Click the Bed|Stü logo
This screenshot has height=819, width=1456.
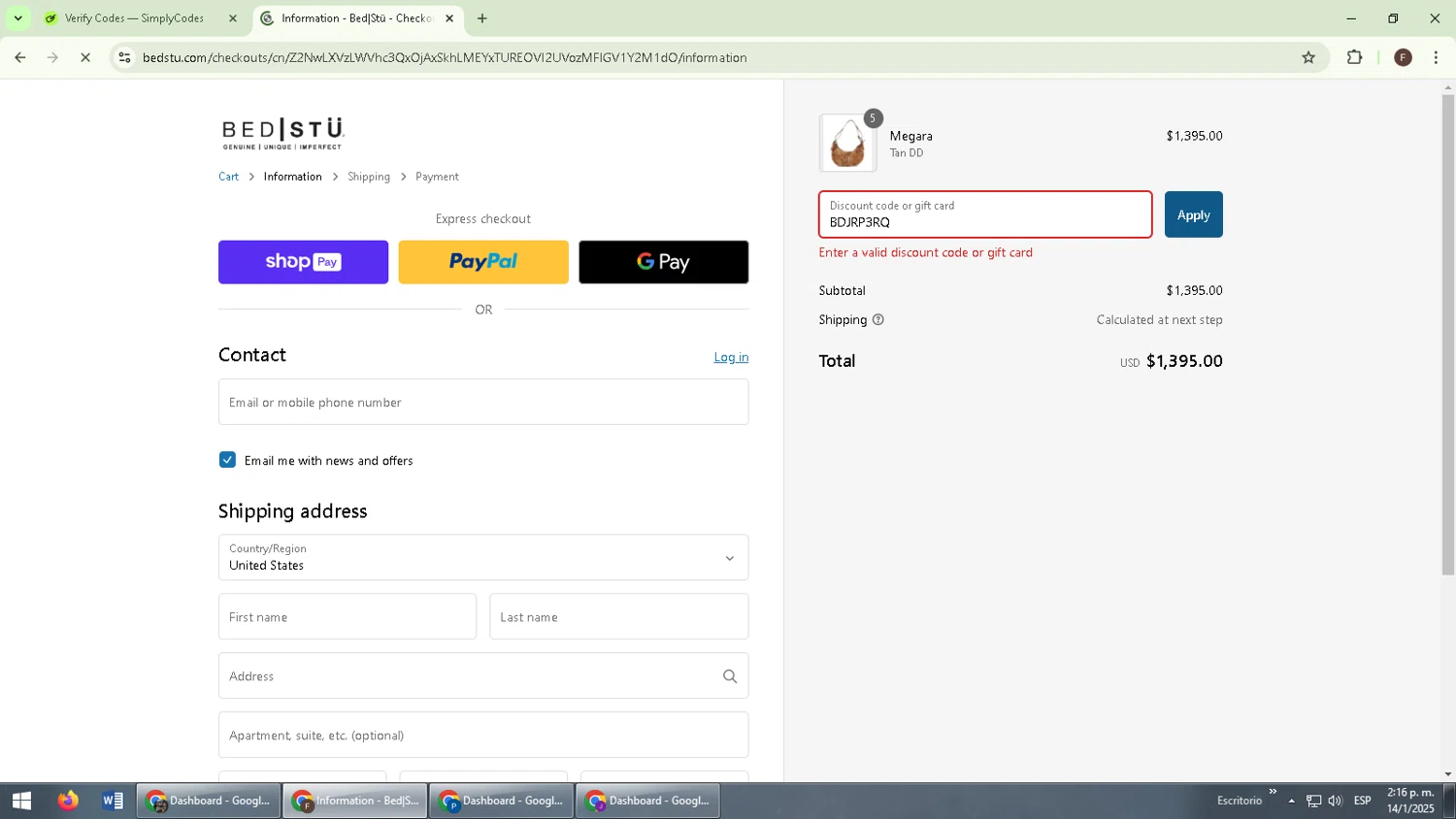click(x=282, y=134)
